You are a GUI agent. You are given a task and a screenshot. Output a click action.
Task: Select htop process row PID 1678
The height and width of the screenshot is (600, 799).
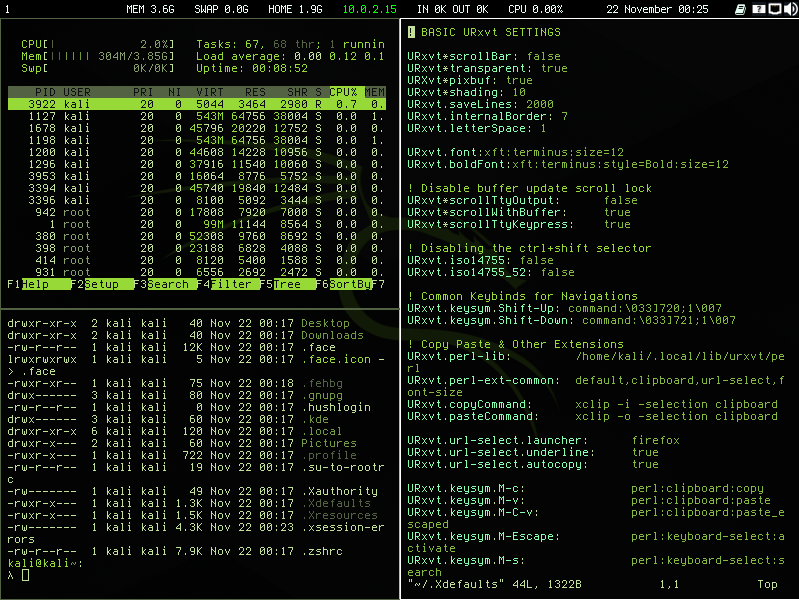[x=197, y=128]
